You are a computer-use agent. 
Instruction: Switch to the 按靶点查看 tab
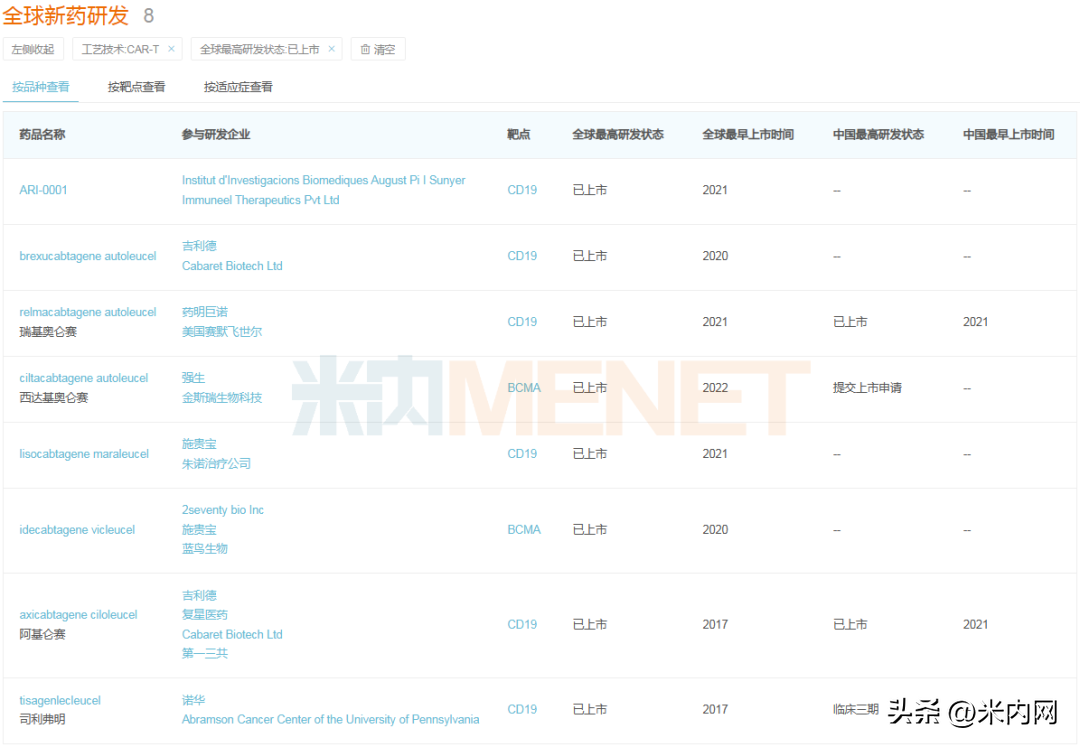(136, 87)
